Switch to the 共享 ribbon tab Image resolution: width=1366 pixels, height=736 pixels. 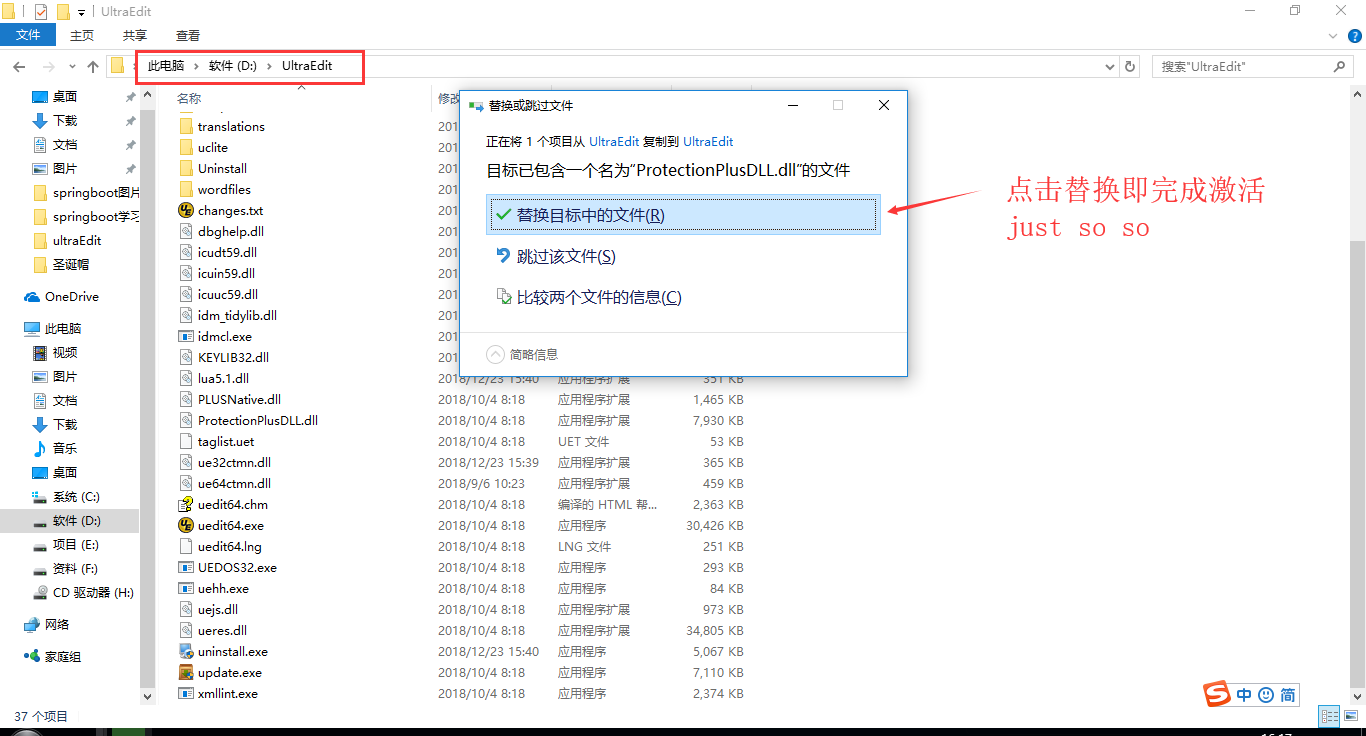pos(135,35)
